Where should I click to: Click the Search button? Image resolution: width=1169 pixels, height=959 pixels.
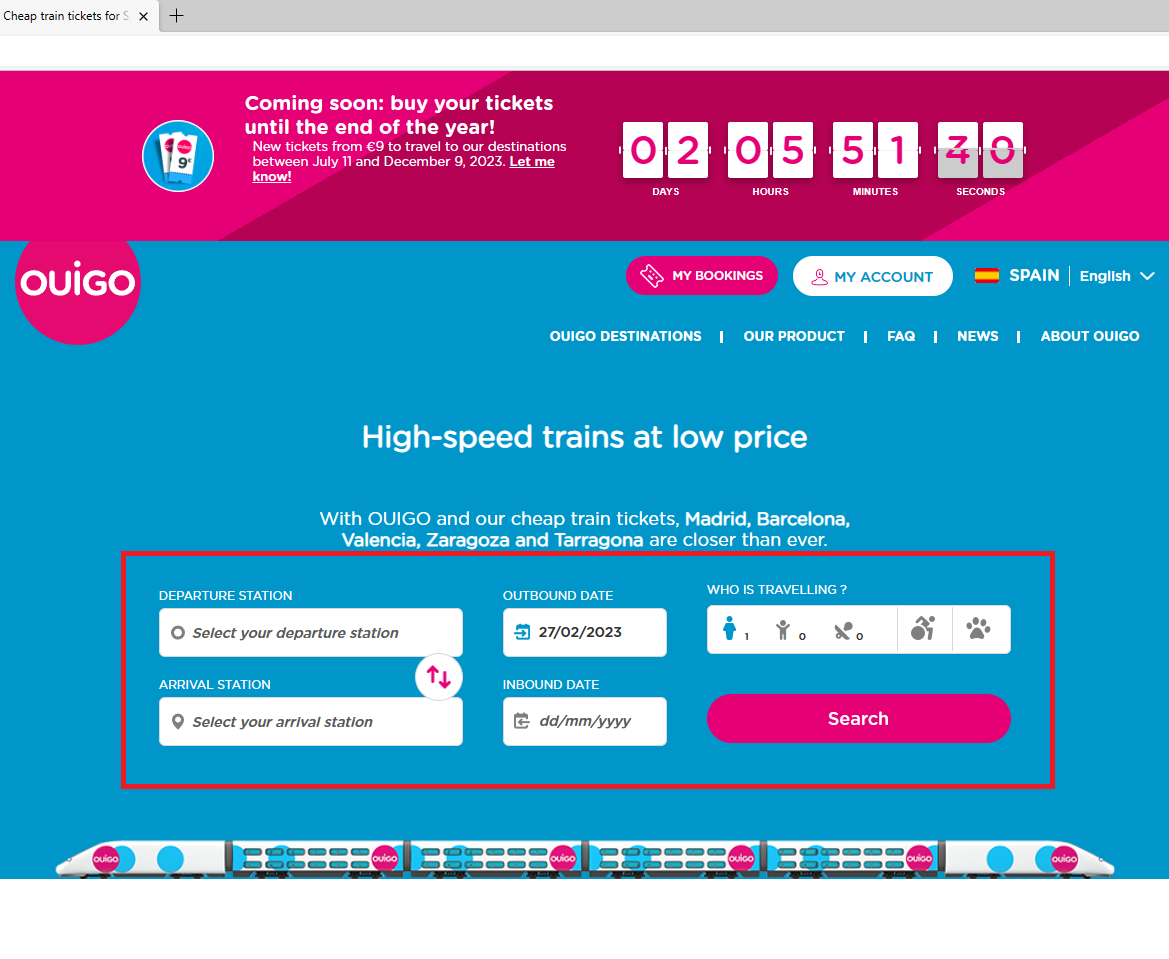coord(858,718)
